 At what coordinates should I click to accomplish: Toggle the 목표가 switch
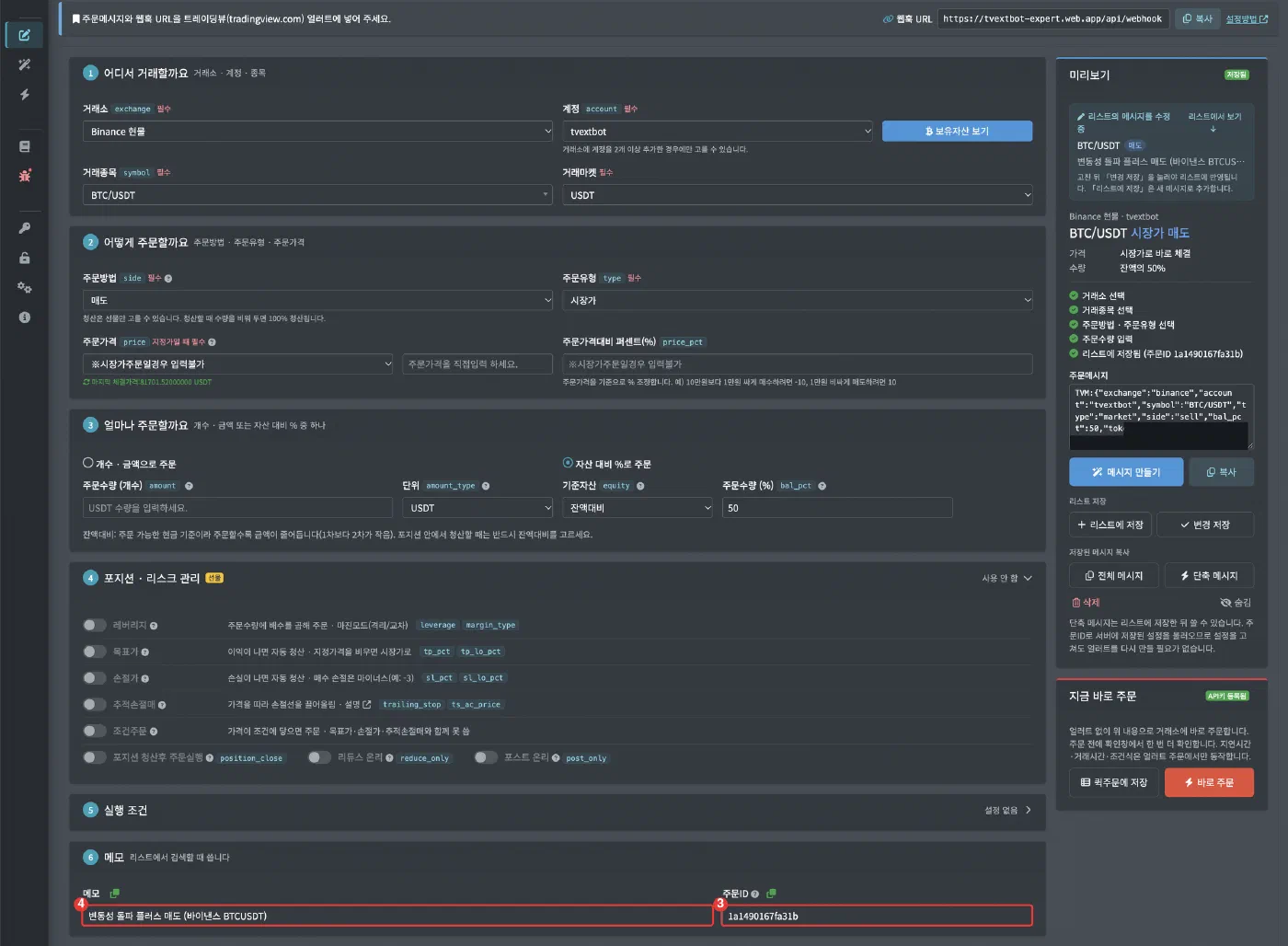pos(95,652)
